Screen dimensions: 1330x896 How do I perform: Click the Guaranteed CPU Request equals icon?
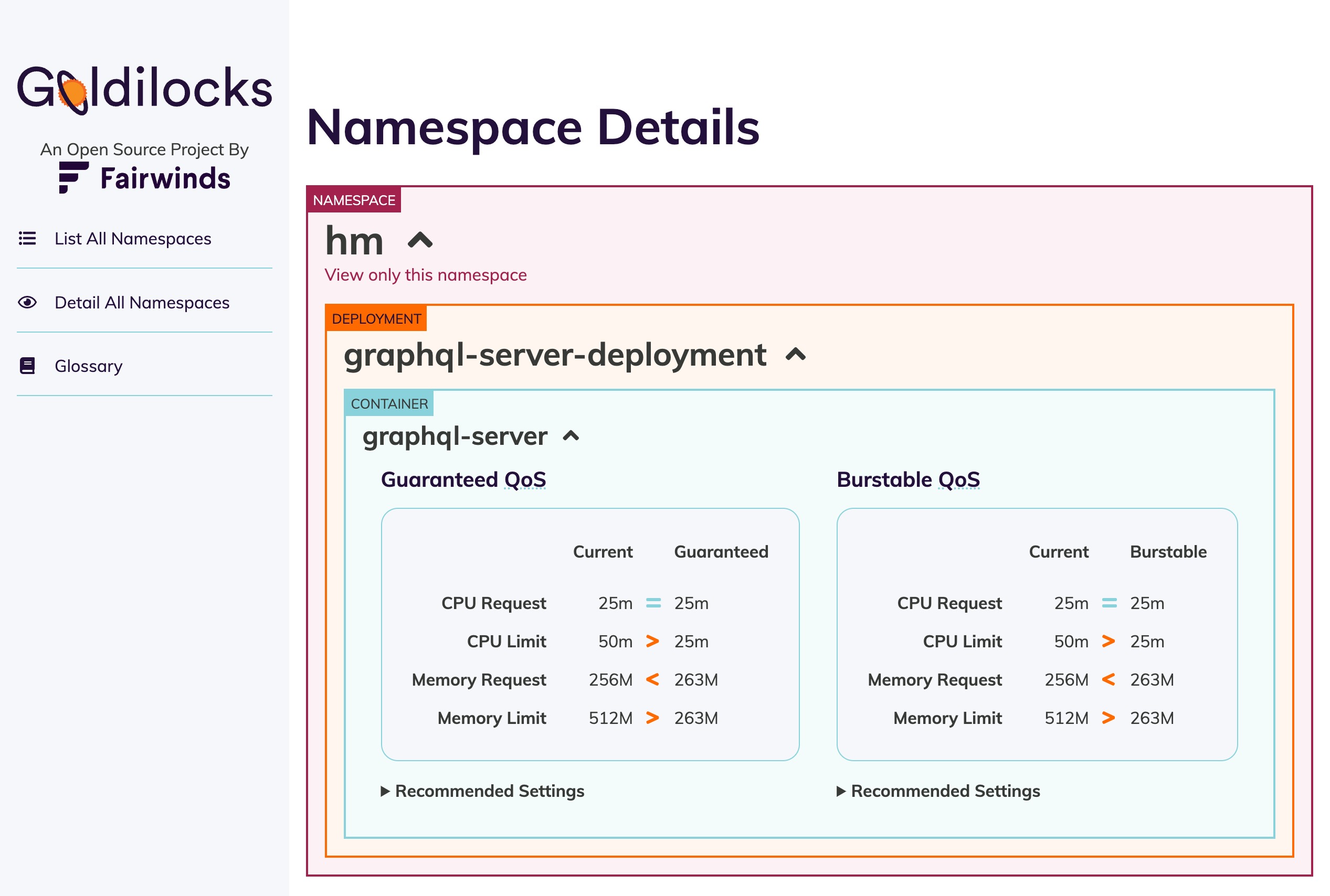point(653,603)
